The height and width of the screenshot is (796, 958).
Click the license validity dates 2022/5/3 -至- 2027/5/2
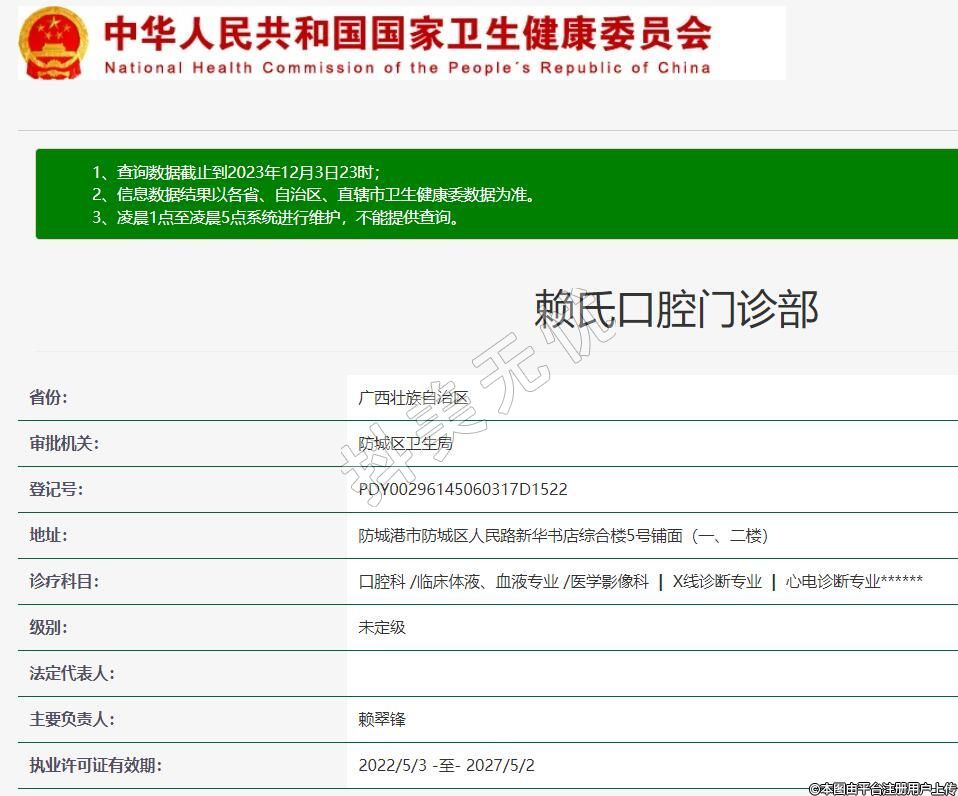coord(446,765)
